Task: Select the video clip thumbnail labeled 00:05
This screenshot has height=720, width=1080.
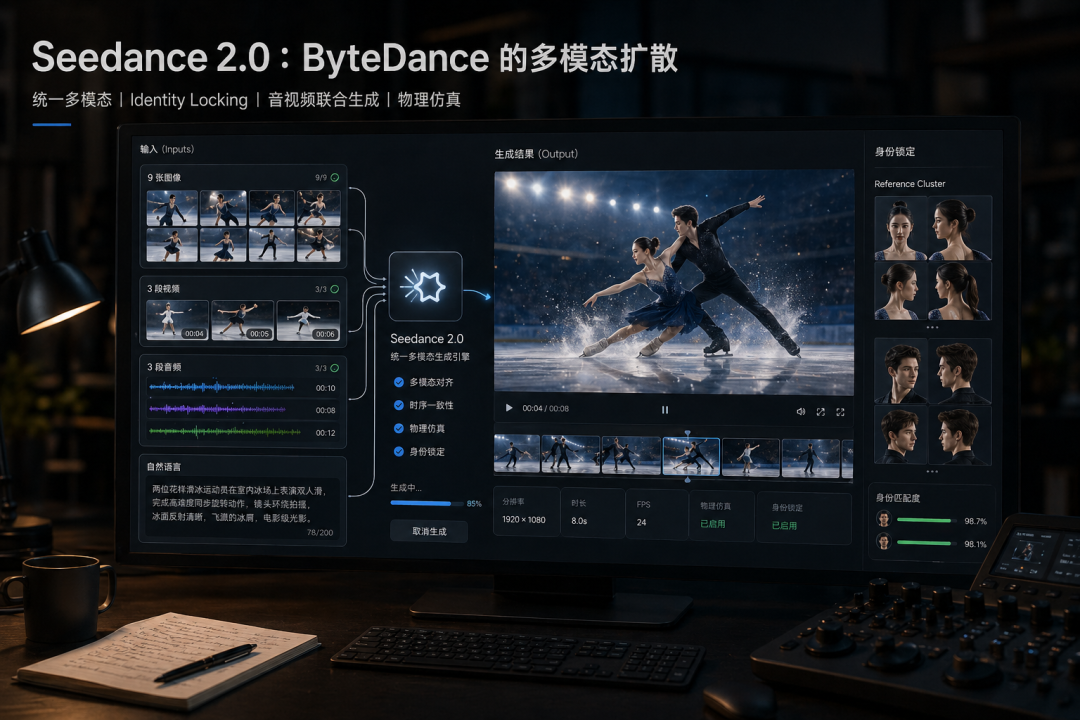Action: click(x=242, y=320)
